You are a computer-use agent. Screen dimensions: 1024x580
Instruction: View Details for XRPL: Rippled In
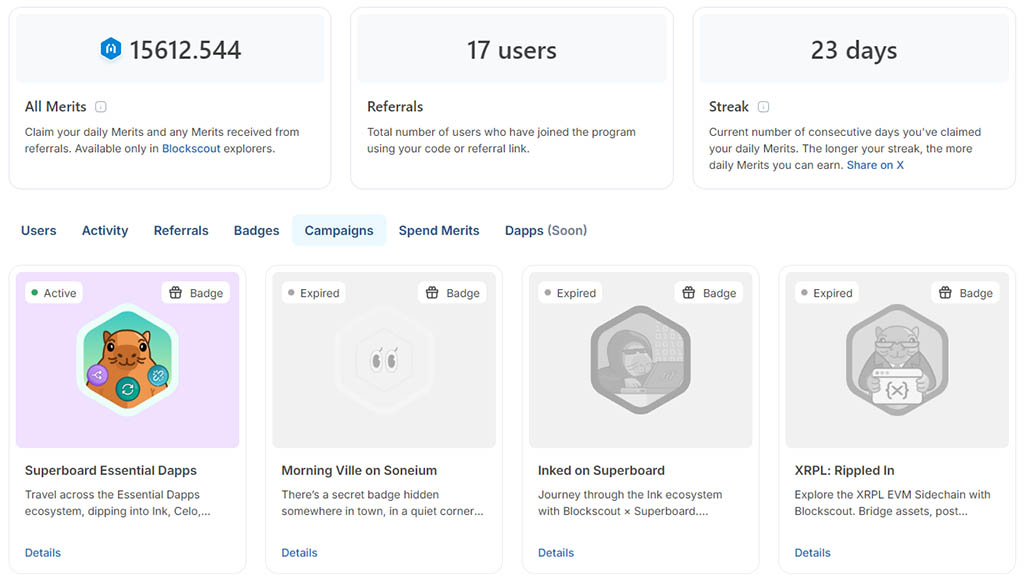point(812,552)
